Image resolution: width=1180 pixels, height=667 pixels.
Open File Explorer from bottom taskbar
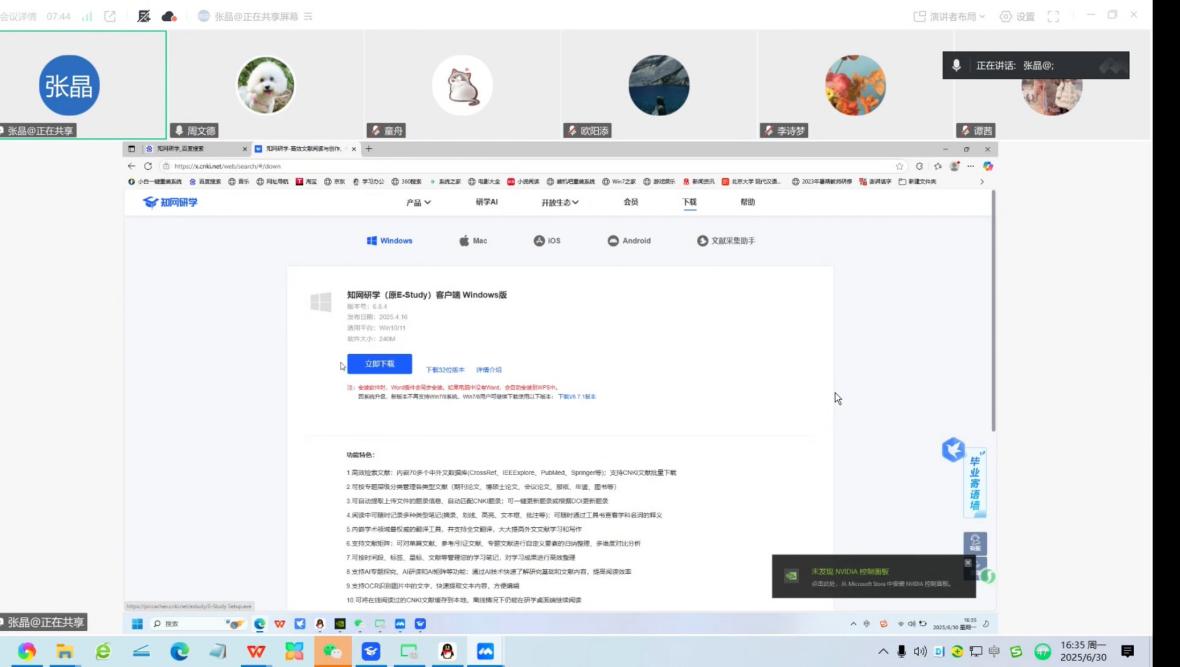tap(65, 651)
